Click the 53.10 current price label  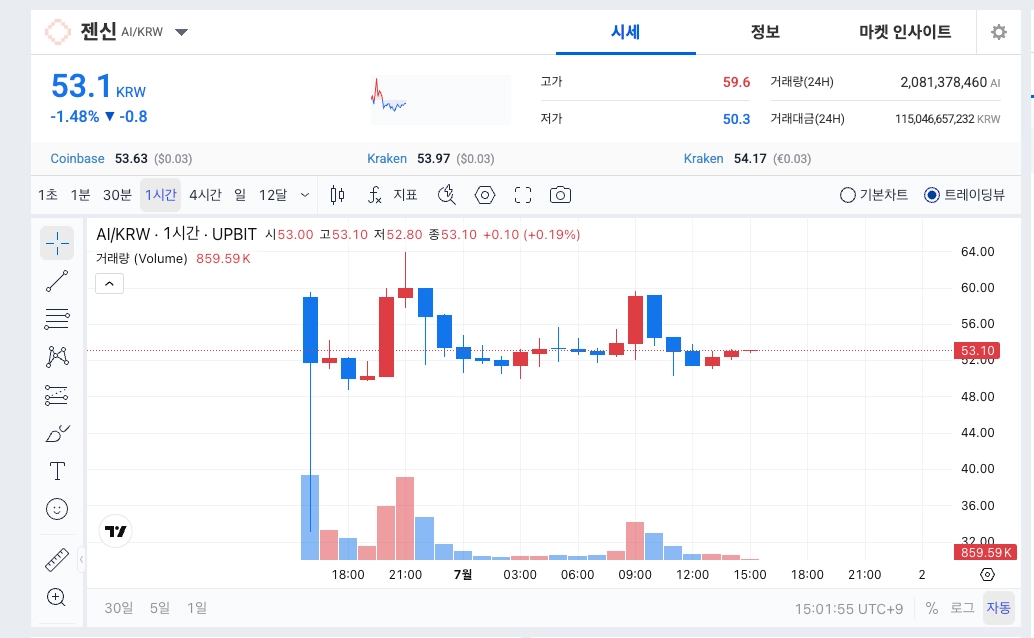[x=977, y=350]
